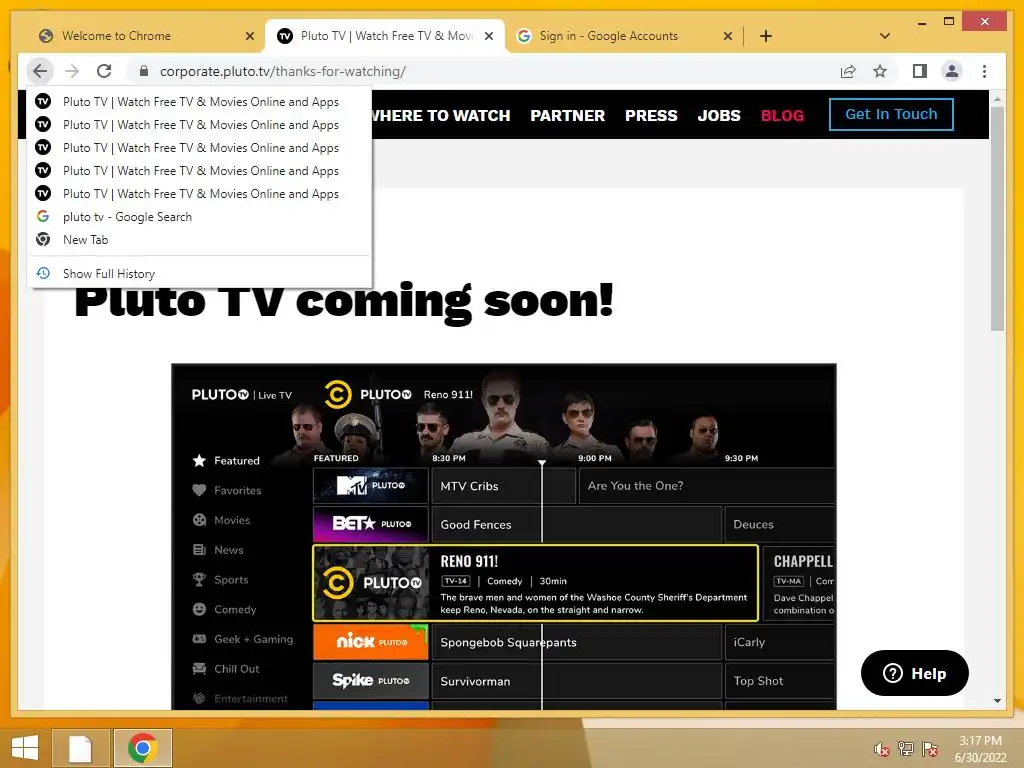Screen dimensions: 1024x768
Task: Click the scrollbar down arrow
Action: pos(997,701)
